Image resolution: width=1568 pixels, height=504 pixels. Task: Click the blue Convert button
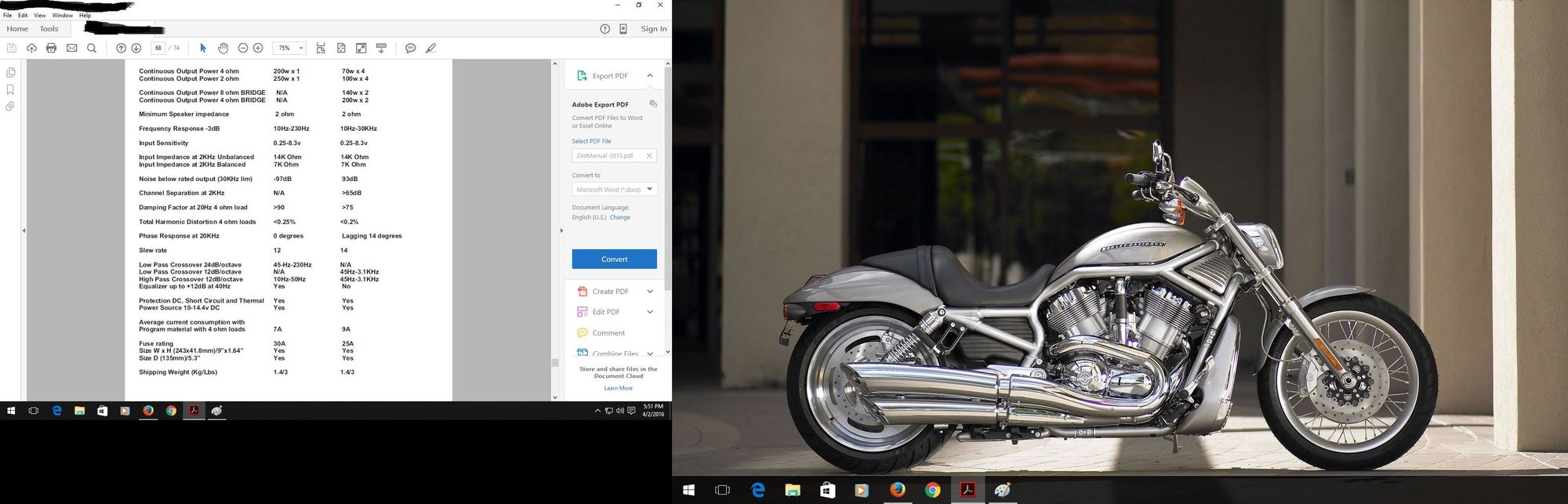[614, 259]
